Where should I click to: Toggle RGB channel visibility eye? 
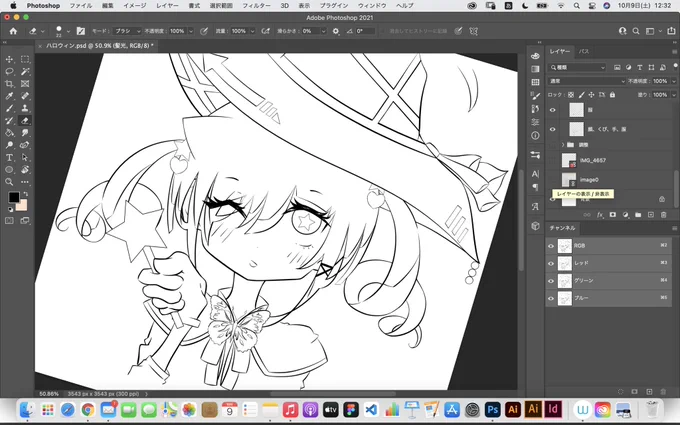(551, 246)
